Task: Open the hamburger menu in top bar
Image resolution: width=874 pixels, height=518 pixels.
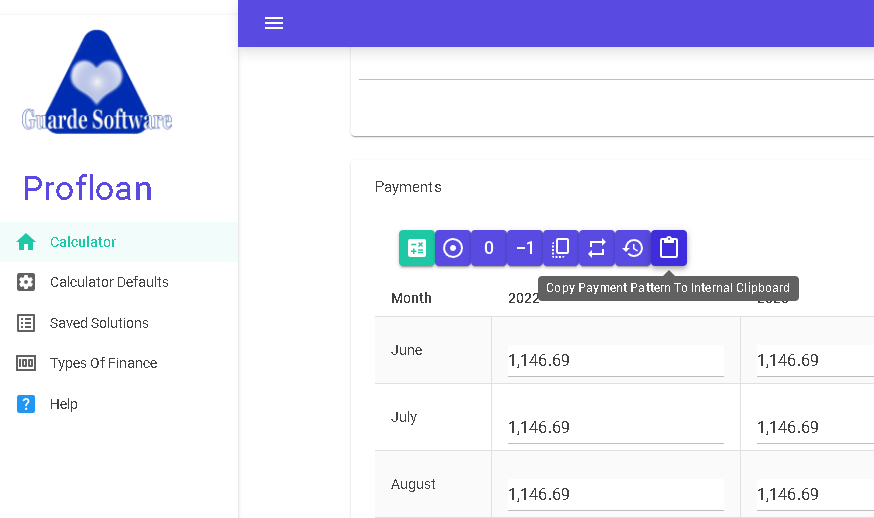Action: click(274, 23)
